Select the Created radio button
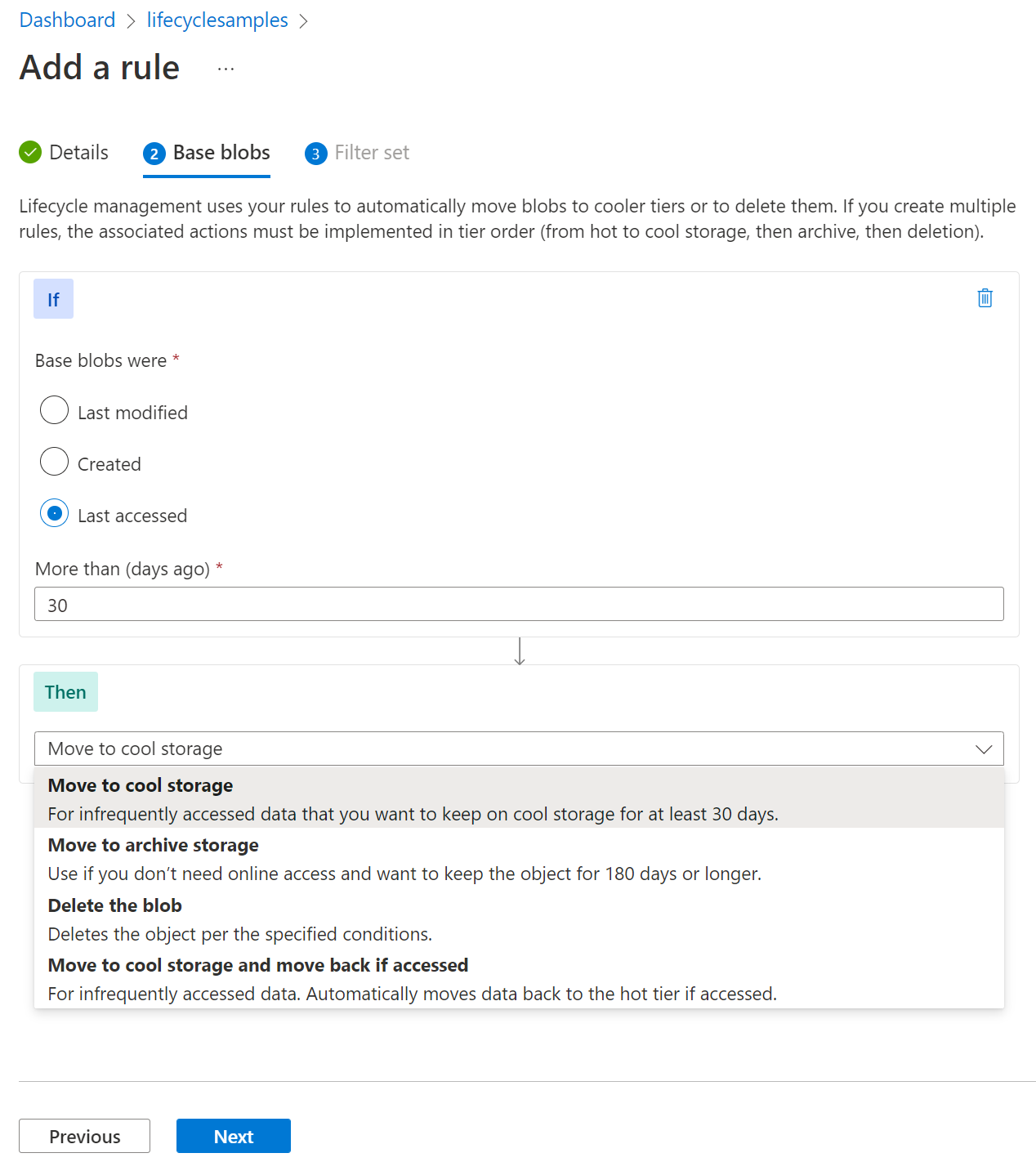This screenshot has width=1036, height=1162. (x=55, y=462)
